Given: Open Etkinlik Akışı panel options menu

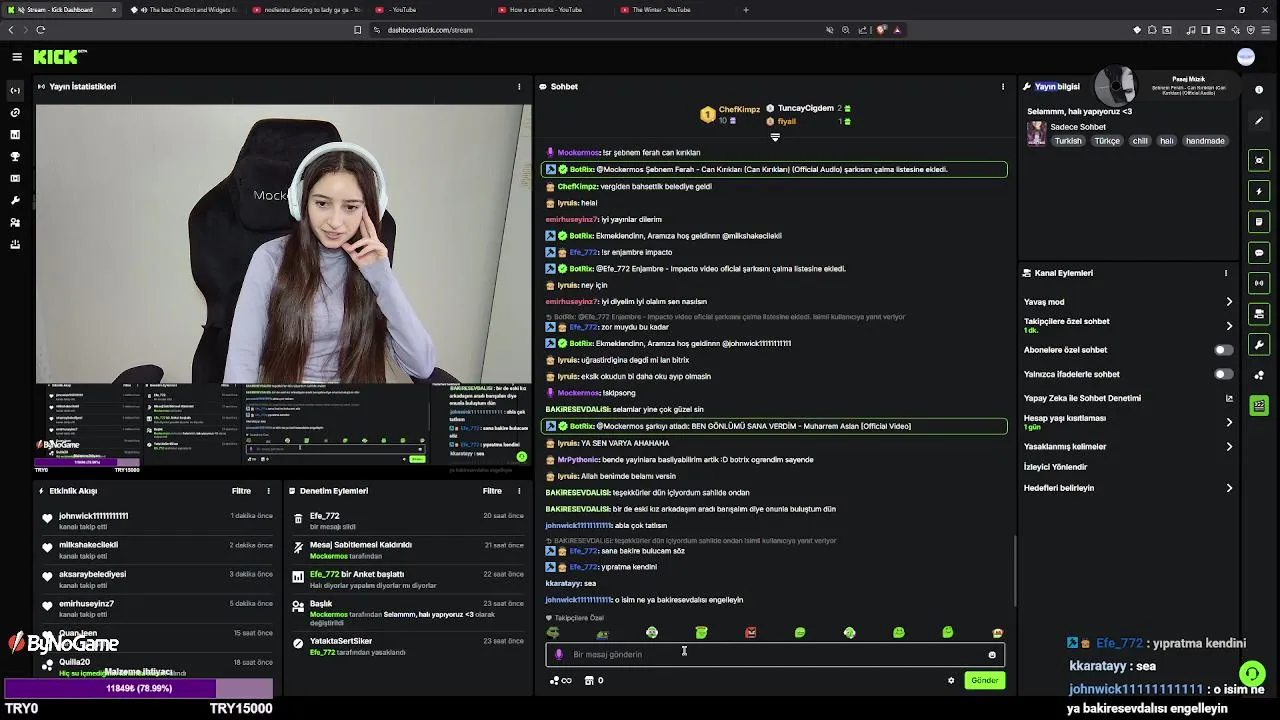Looking at the screenshot, I should click(268, 491).
